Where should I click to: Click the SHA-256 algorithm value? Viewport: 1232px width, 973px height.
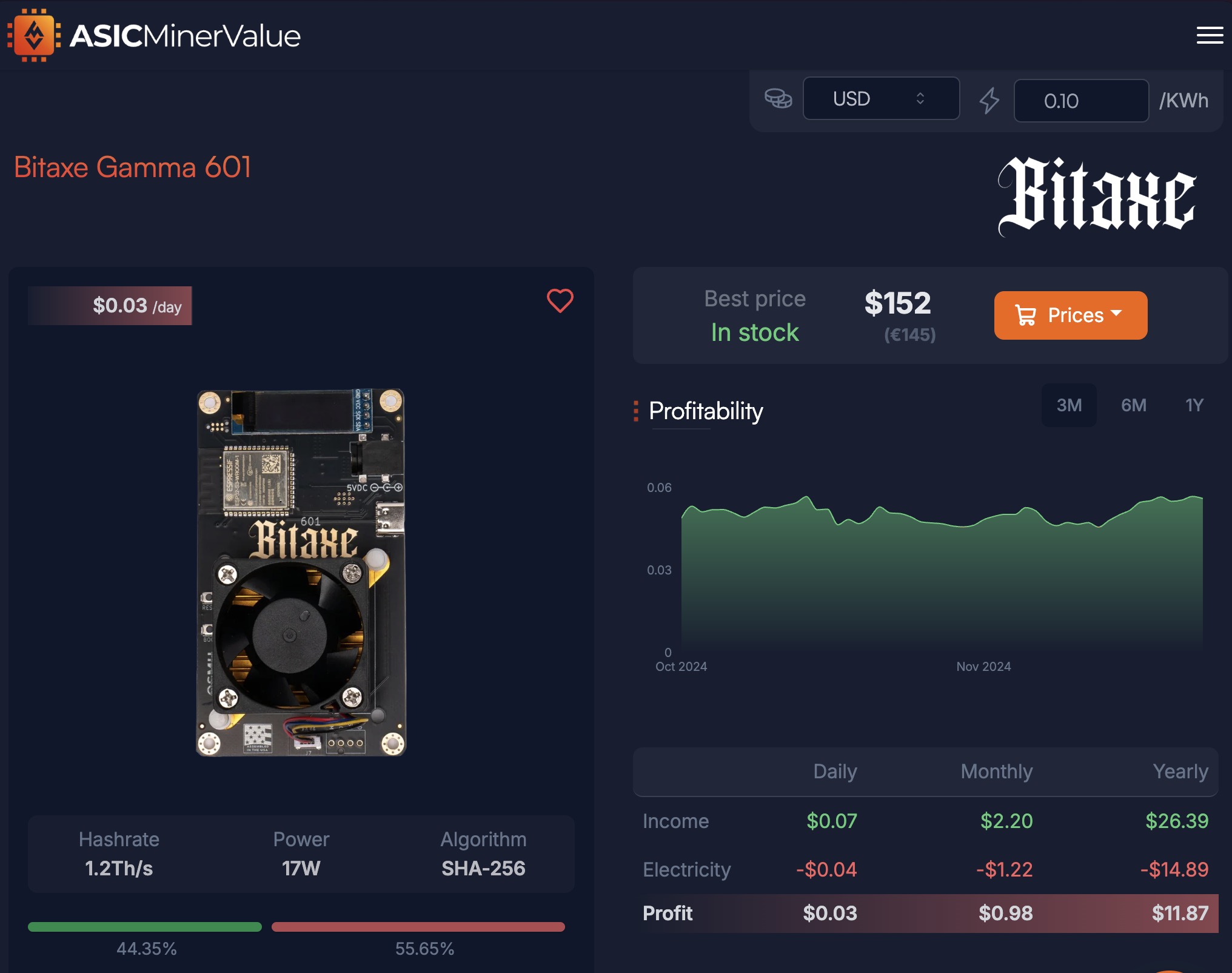483,868
